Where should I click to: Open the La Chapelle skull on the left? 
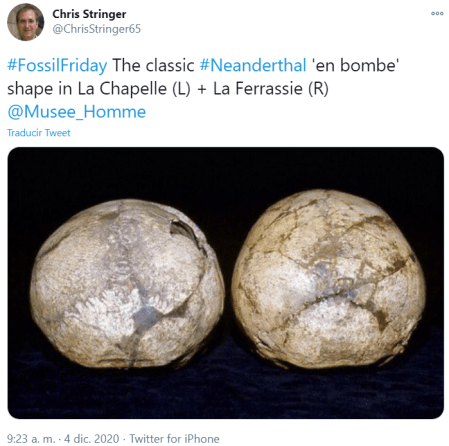point(127,283)
